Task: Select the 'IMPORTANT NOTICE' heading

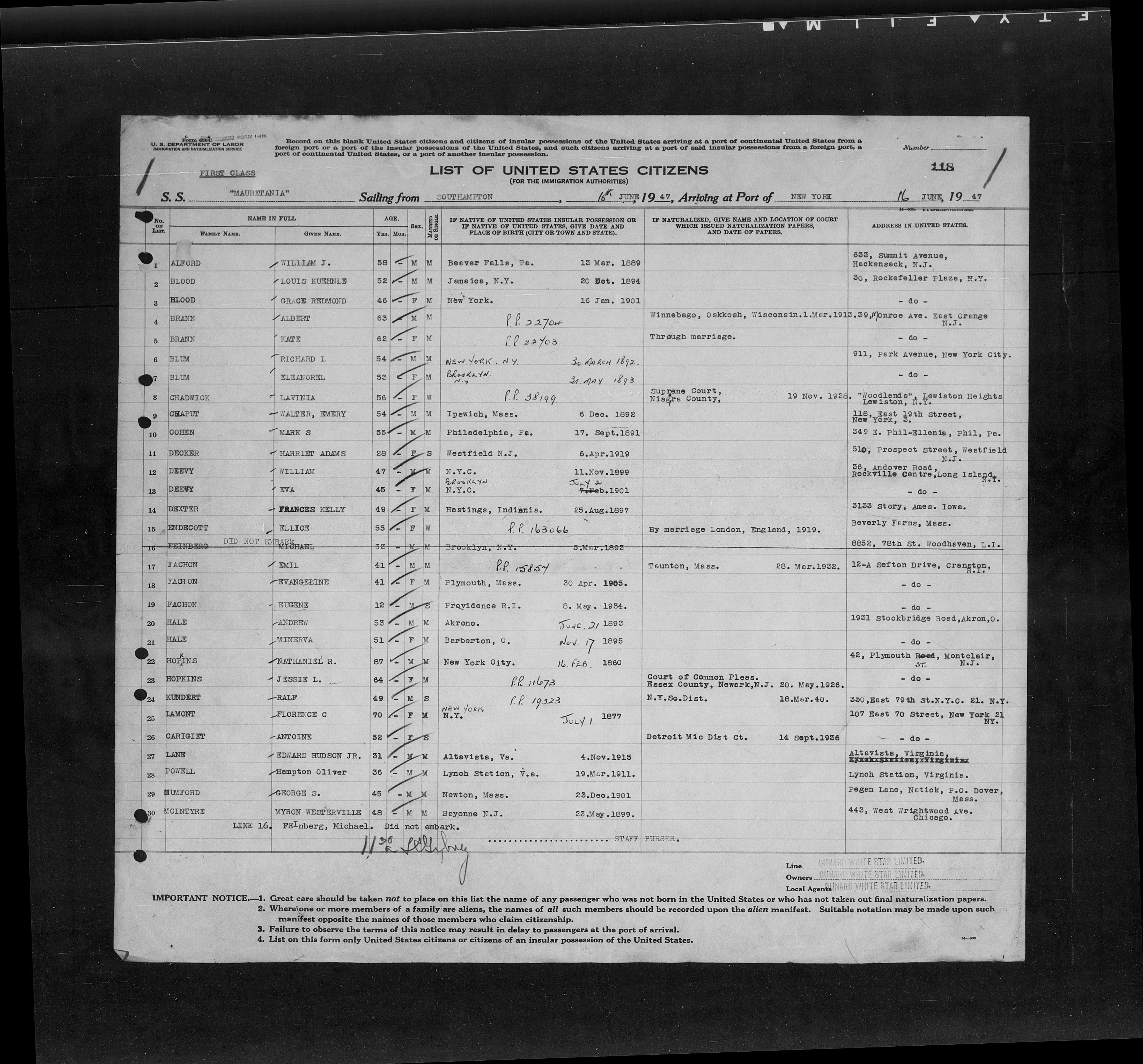Action: (201, 898)
